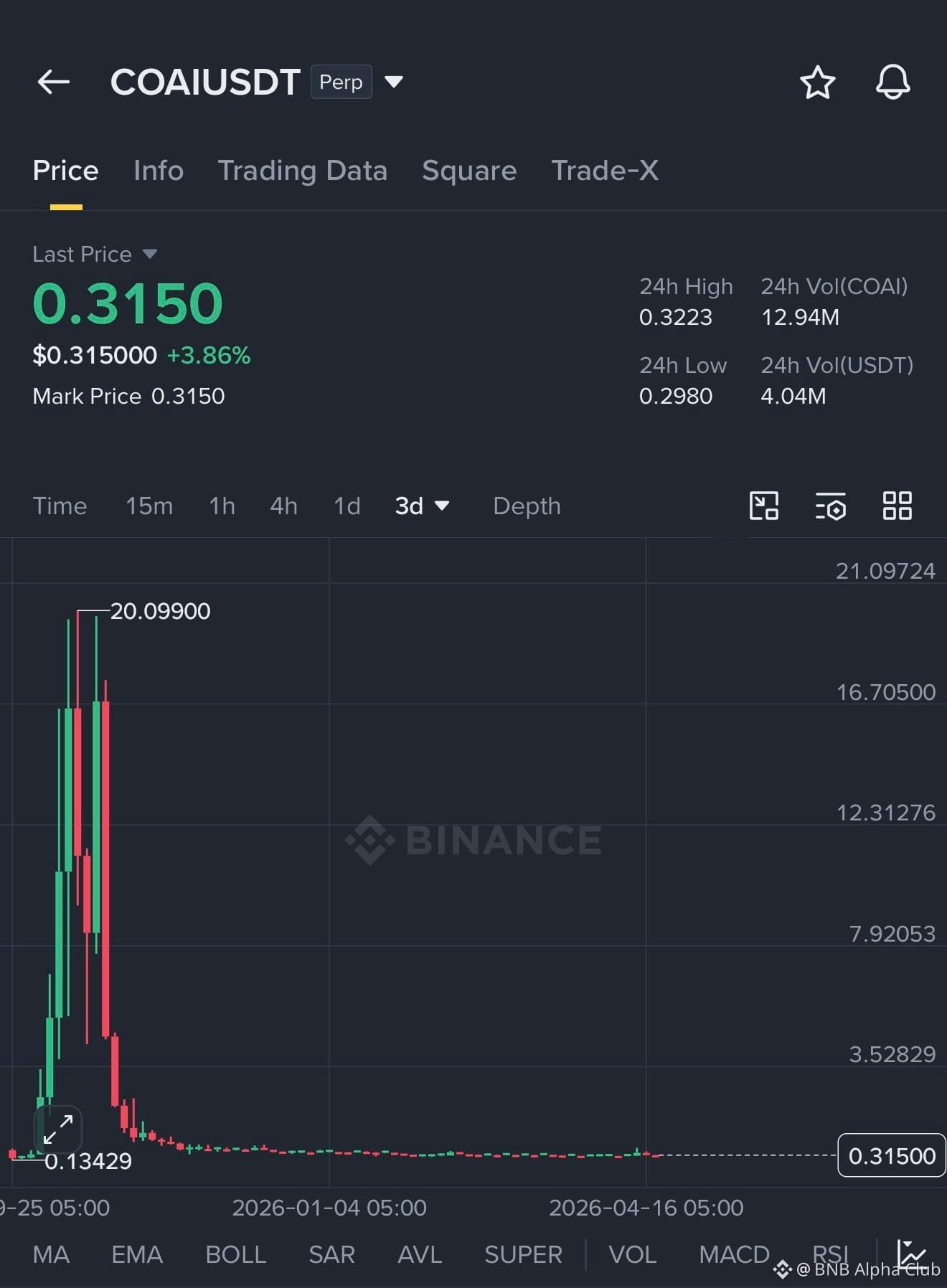Viewport: 947px width, 1288px height.
Task: Toggle the VOL sub-indicator
Action: pyautogui.click(x=632, y=1254)
